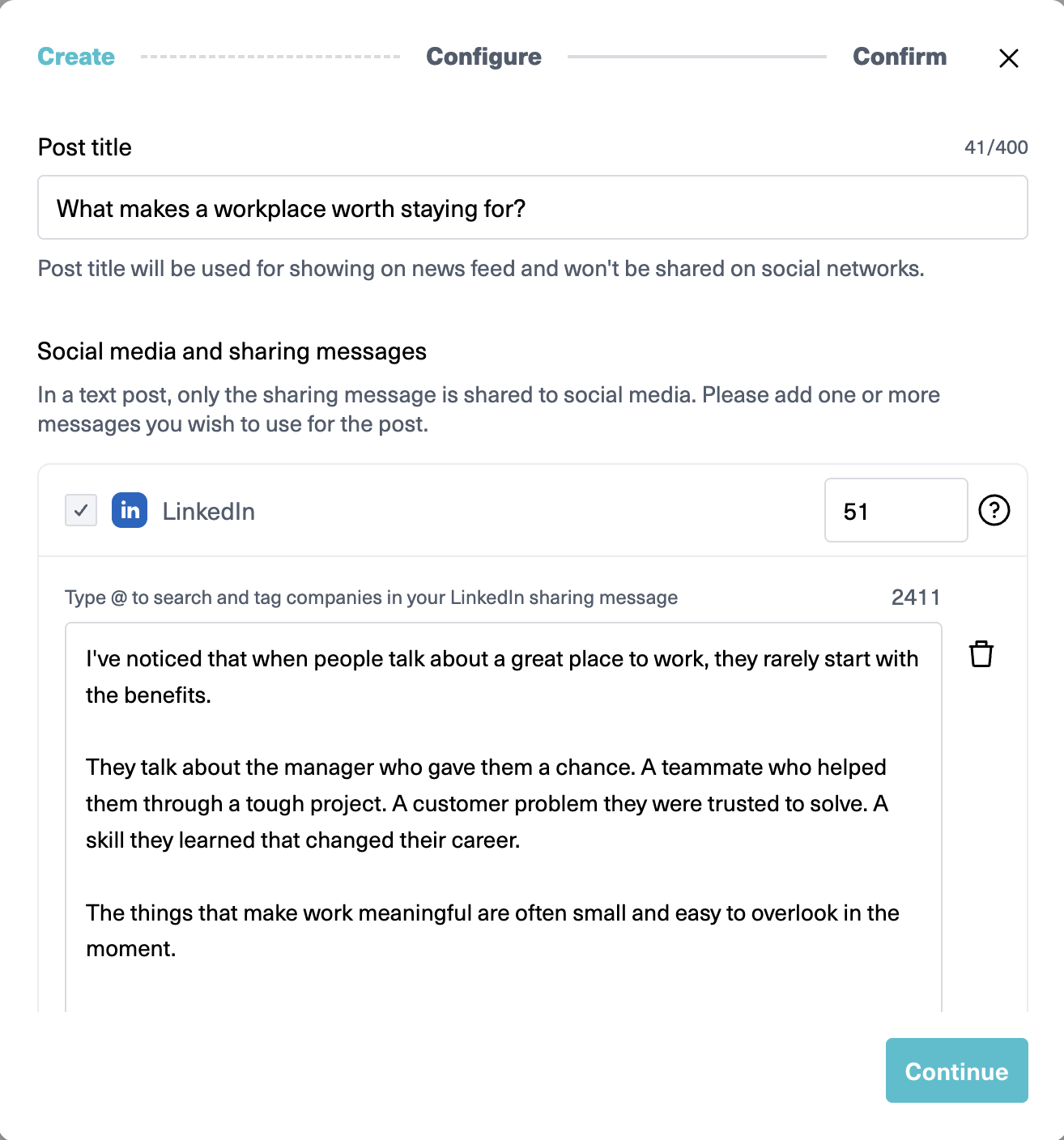Viewport: 1064px width, 1140px height.
Task: Click paragraph starting 'They talk about the manager'
Action: tap(487, 803)
